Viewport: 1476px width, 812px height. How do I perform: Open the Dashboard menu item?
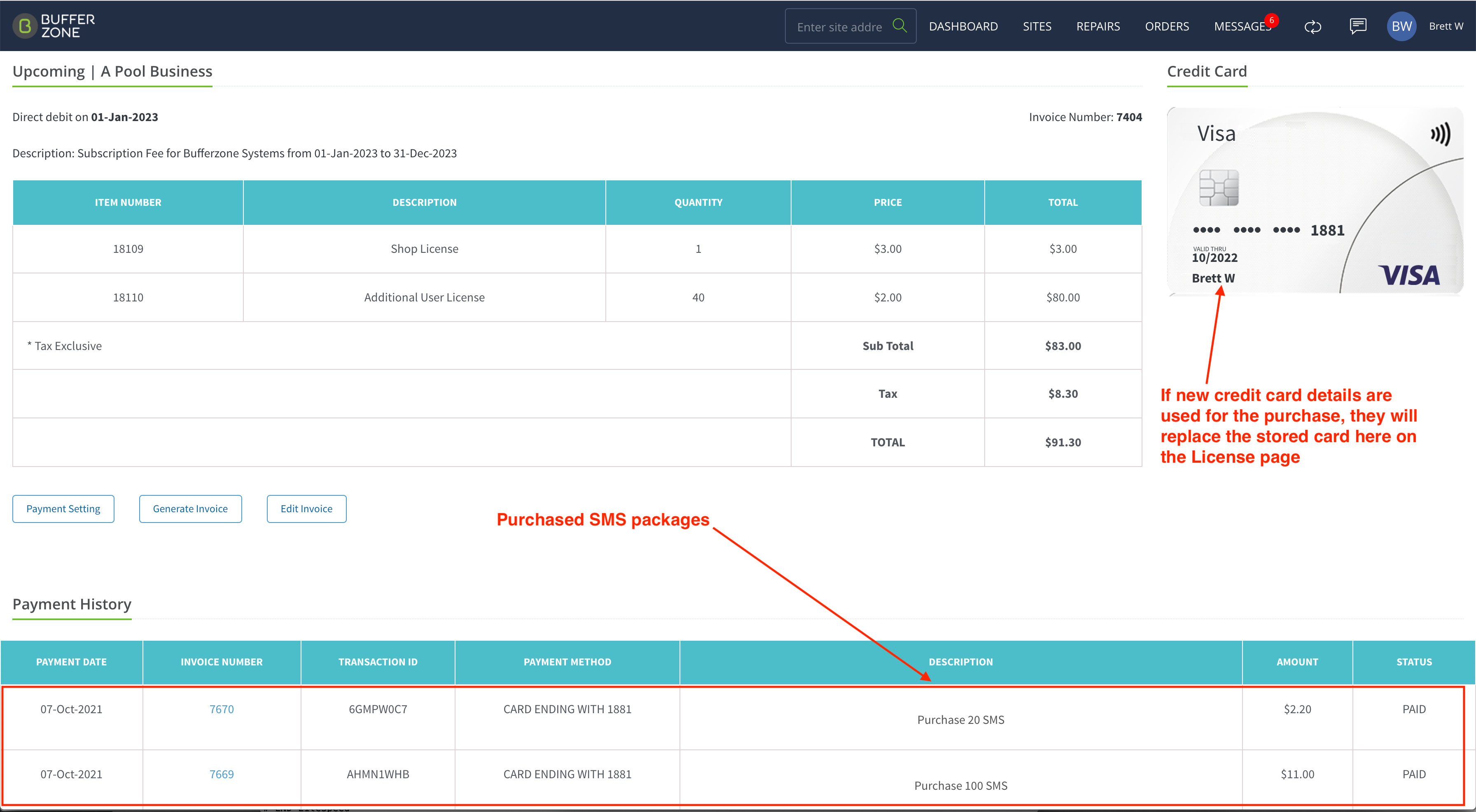pyautogui.click(x=963, y=26)
